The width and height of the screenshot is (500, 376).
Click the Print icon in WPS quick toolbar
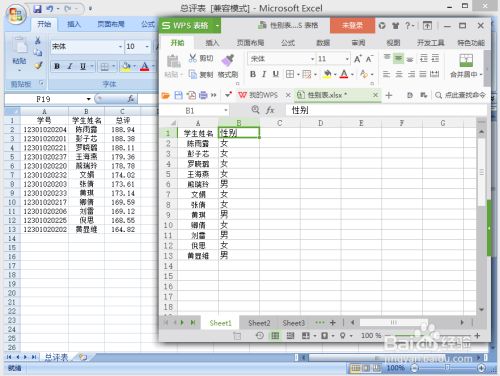tap(203, 95)
